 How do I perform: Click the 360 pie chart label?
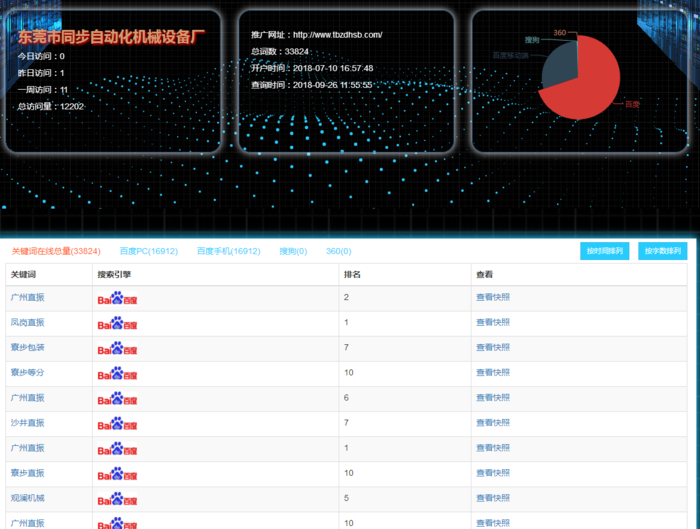[559, 33]
